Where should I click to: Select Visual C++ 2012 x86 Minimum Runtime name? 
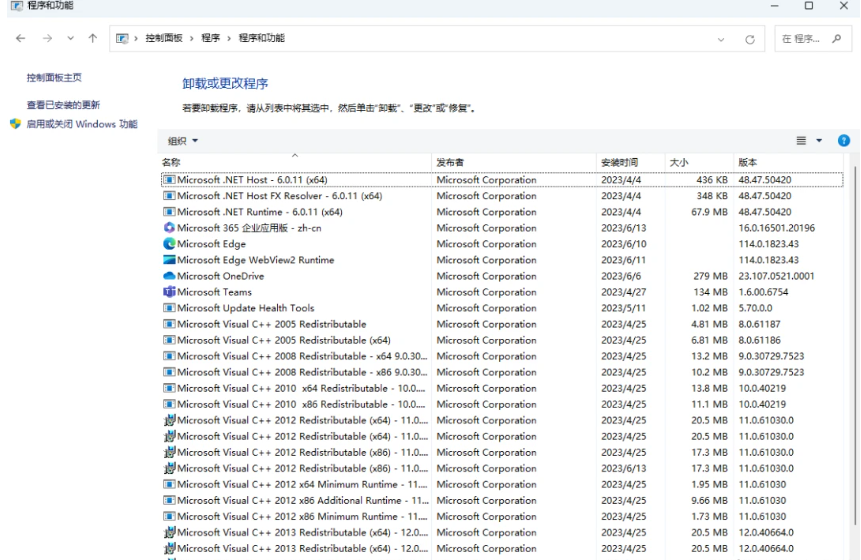(302, 516)
